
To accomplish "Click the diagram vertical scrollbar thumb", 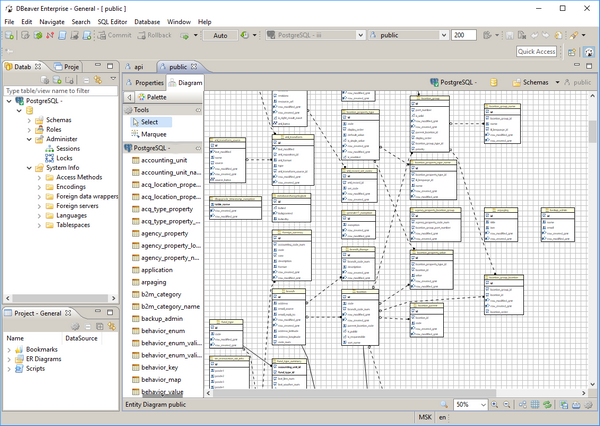I will [x=592, y=131].
